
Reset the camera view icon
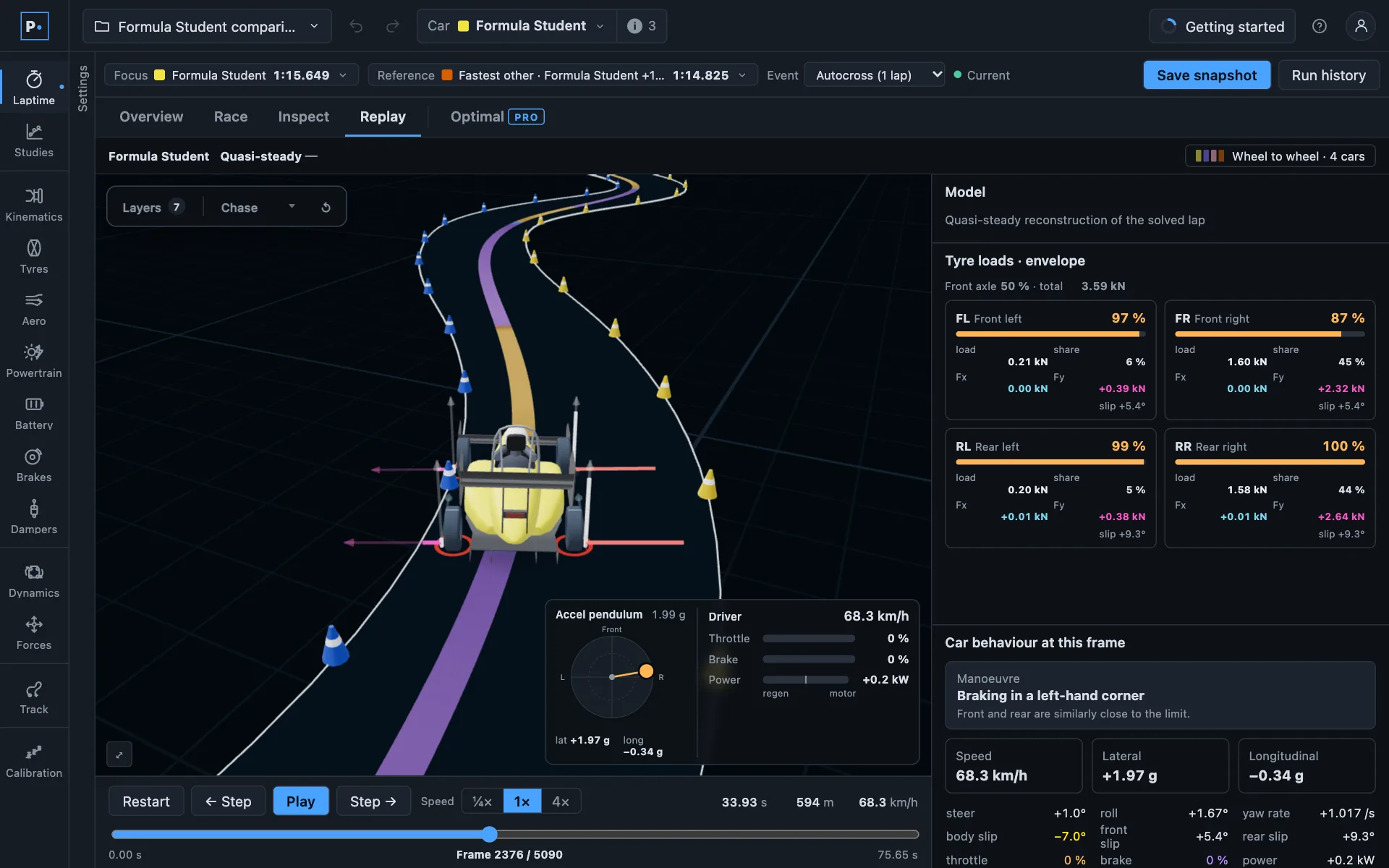[x=326, y=208]
